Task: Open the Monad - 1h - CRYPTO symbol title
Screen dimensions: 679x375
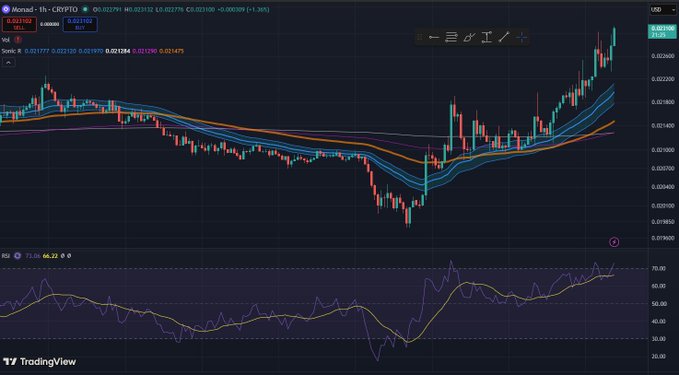Action: tap(45, 9)
